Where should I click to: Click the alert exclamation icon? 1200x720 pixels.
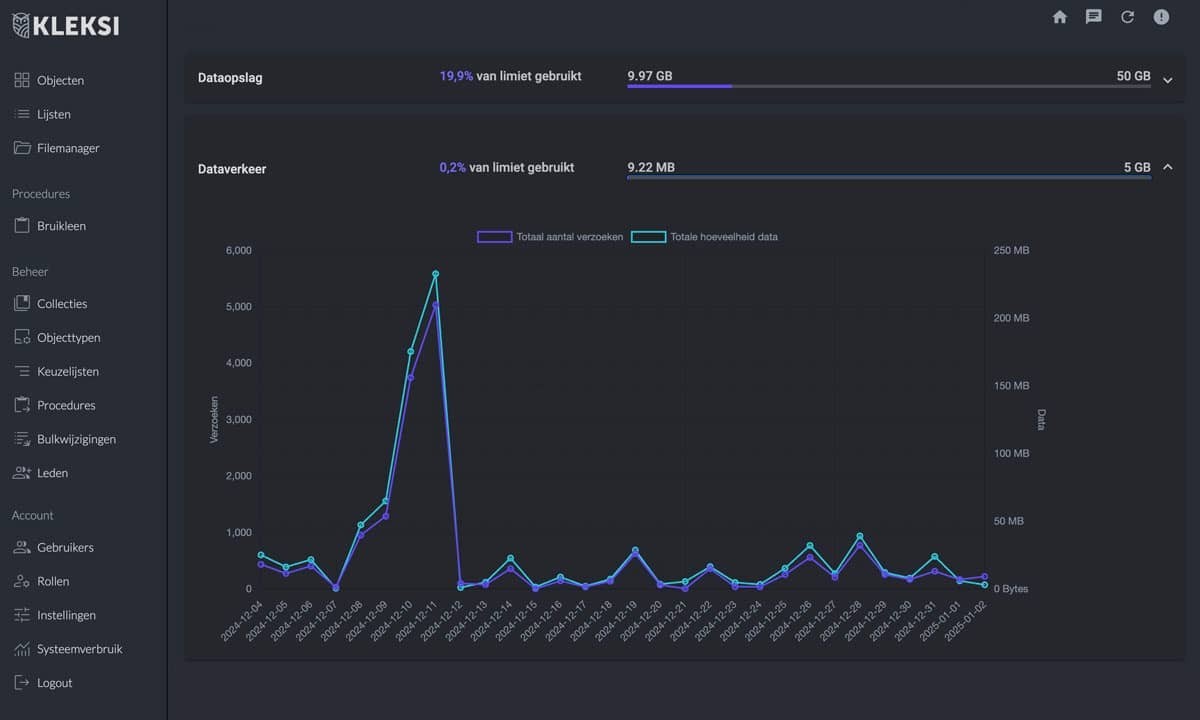pyautogui.click(x=1161, y=17)
